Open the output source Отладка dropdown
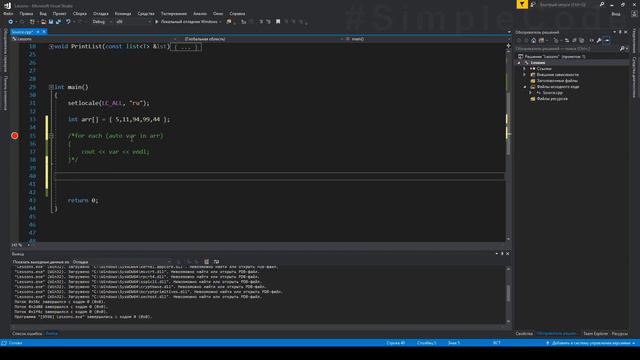 pos(122,262)
